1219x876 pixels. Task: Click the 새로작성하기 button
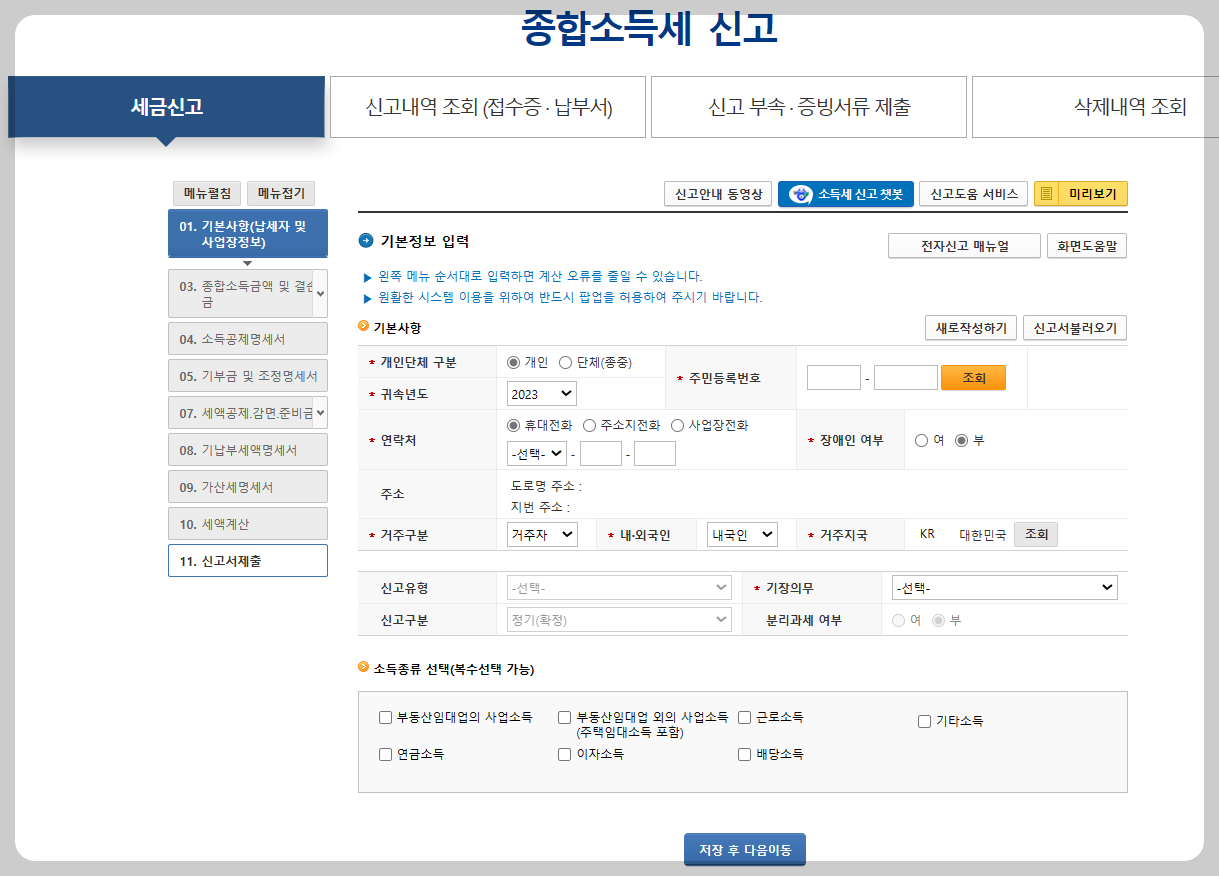971,328
